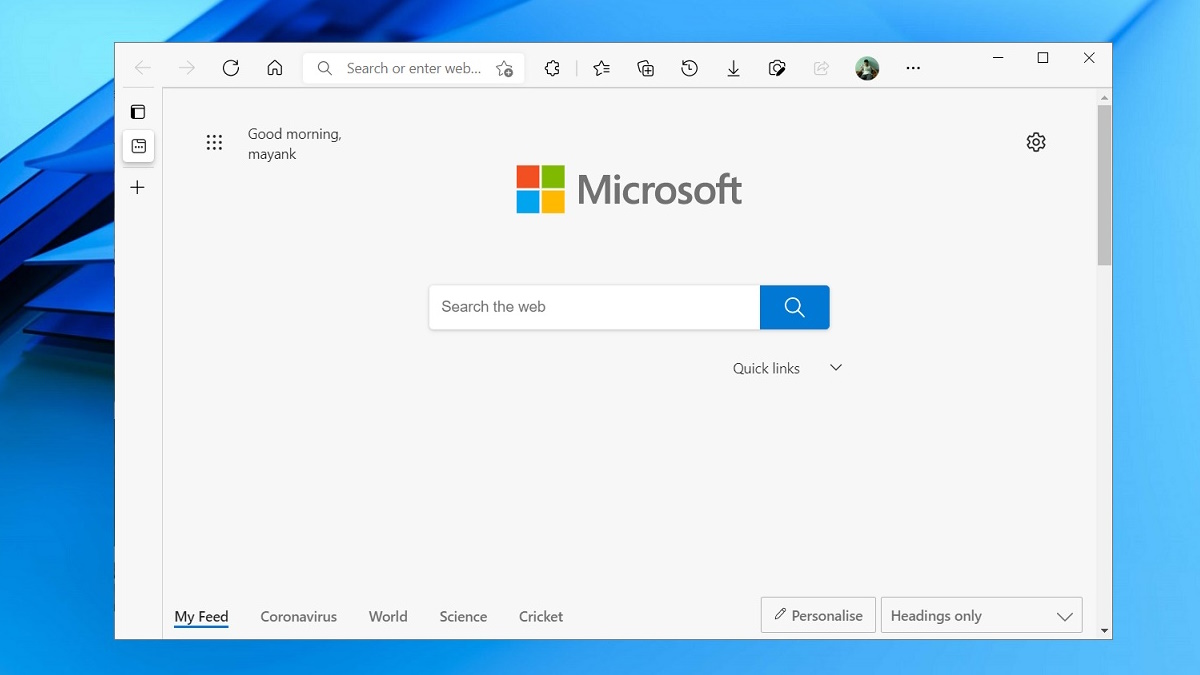Add a new tab with plus icon
The height and width of the screenshot is (675, 1200).
pyautogui.click(x=138, y=187)
